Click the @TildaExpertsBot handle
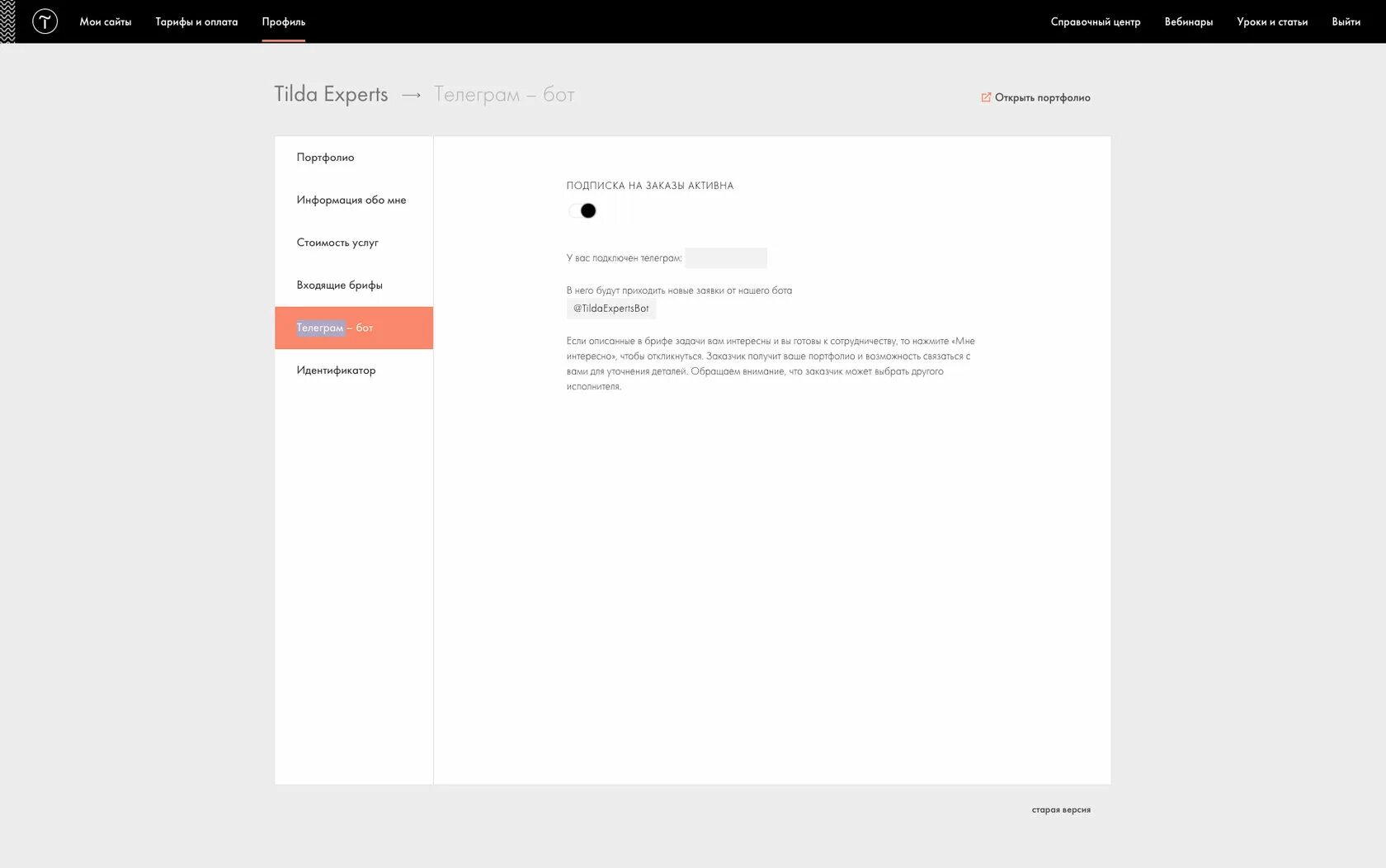 (611, 309)
